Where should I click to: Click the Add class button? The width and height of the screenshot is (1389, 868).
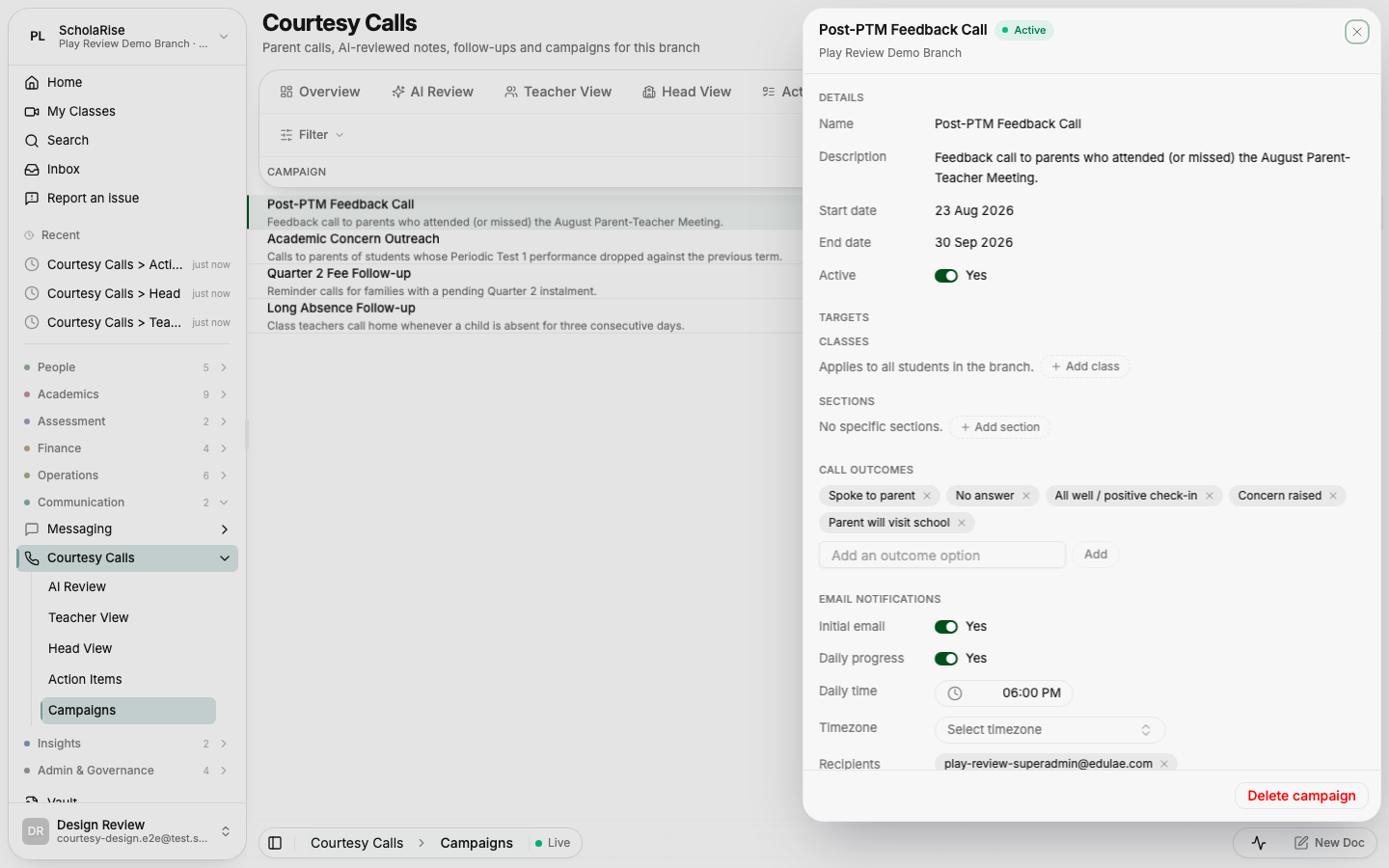1085,366
